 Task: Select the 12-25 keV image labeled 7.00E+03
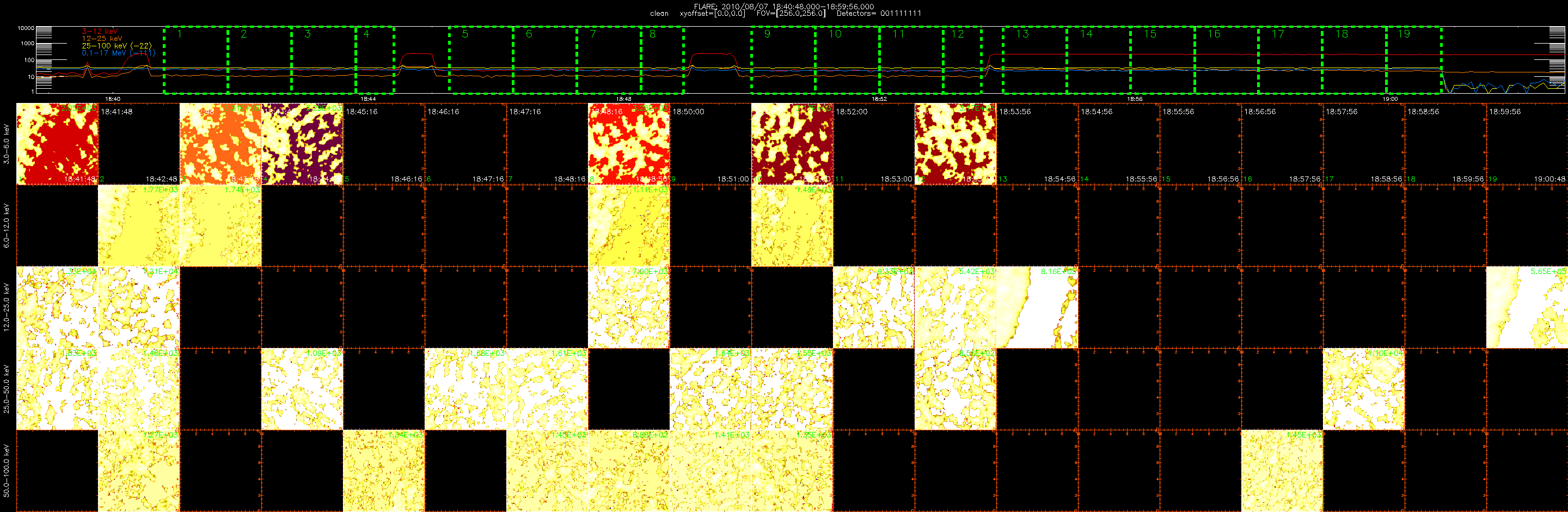pos(629,307)
